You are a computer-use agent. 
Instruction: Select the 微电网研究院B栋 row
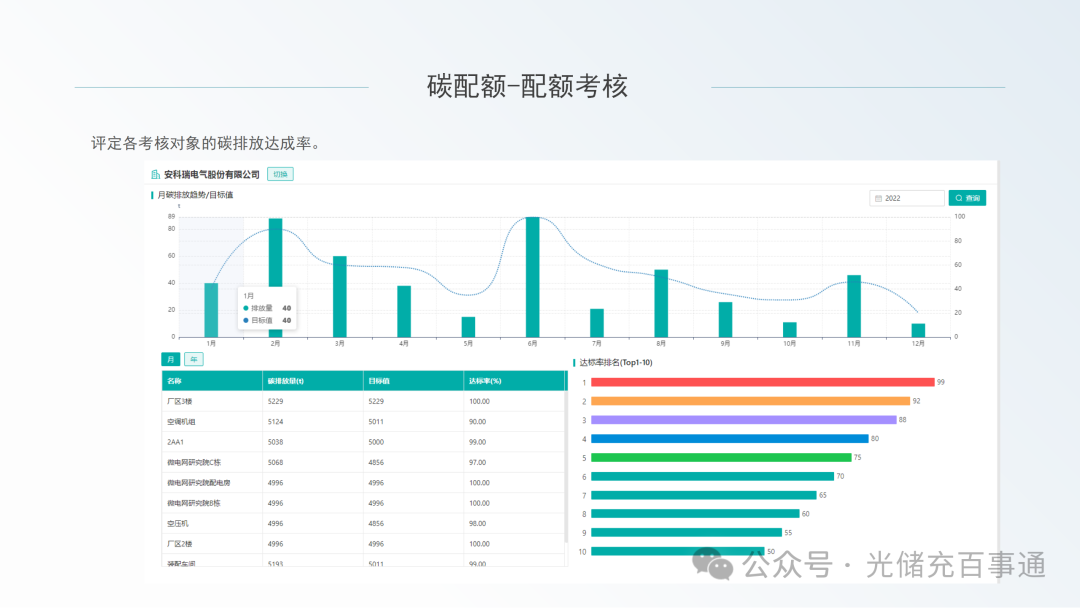tap(363, 503)
